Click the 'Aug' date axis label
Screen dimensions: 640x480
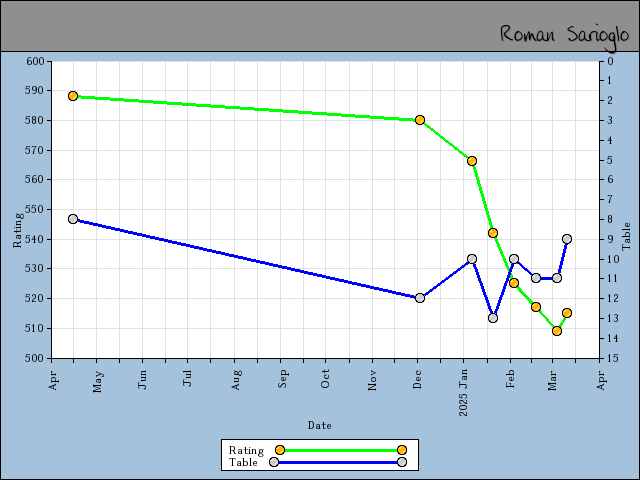coord(236,380)
